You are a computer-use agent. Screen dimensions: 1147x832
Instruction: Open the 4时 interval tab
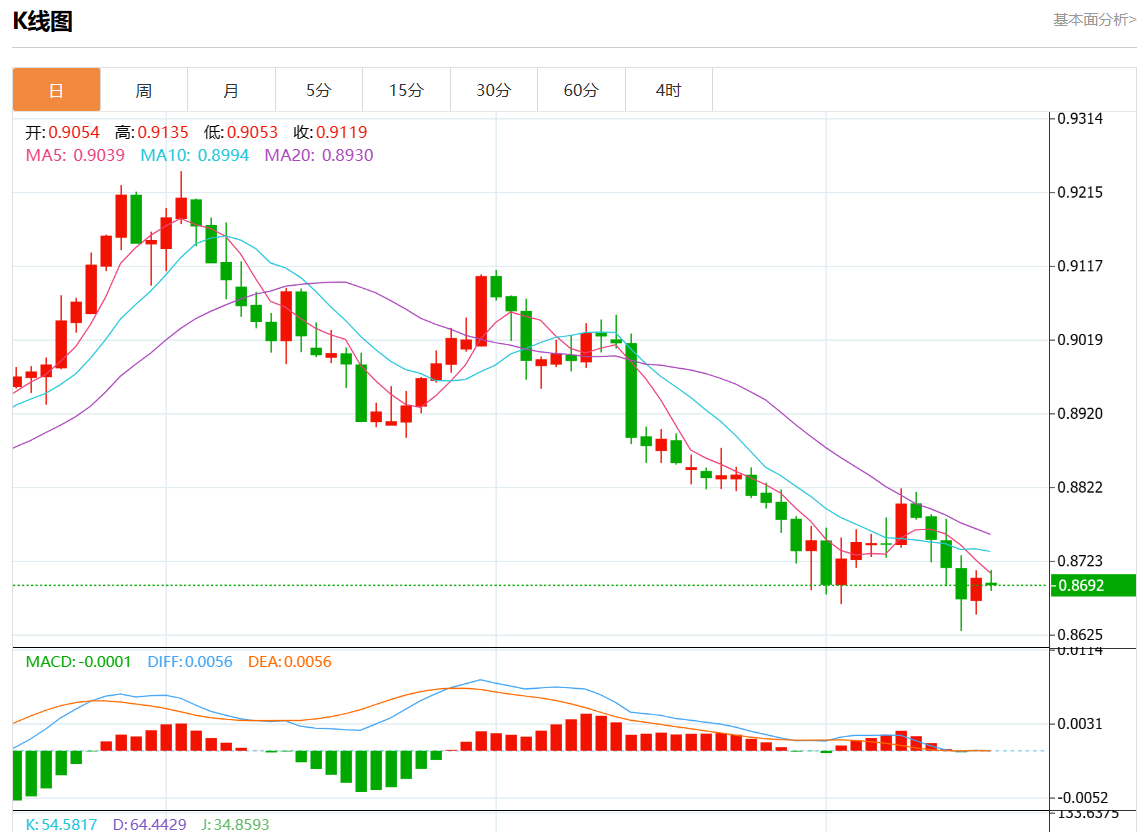669,90
